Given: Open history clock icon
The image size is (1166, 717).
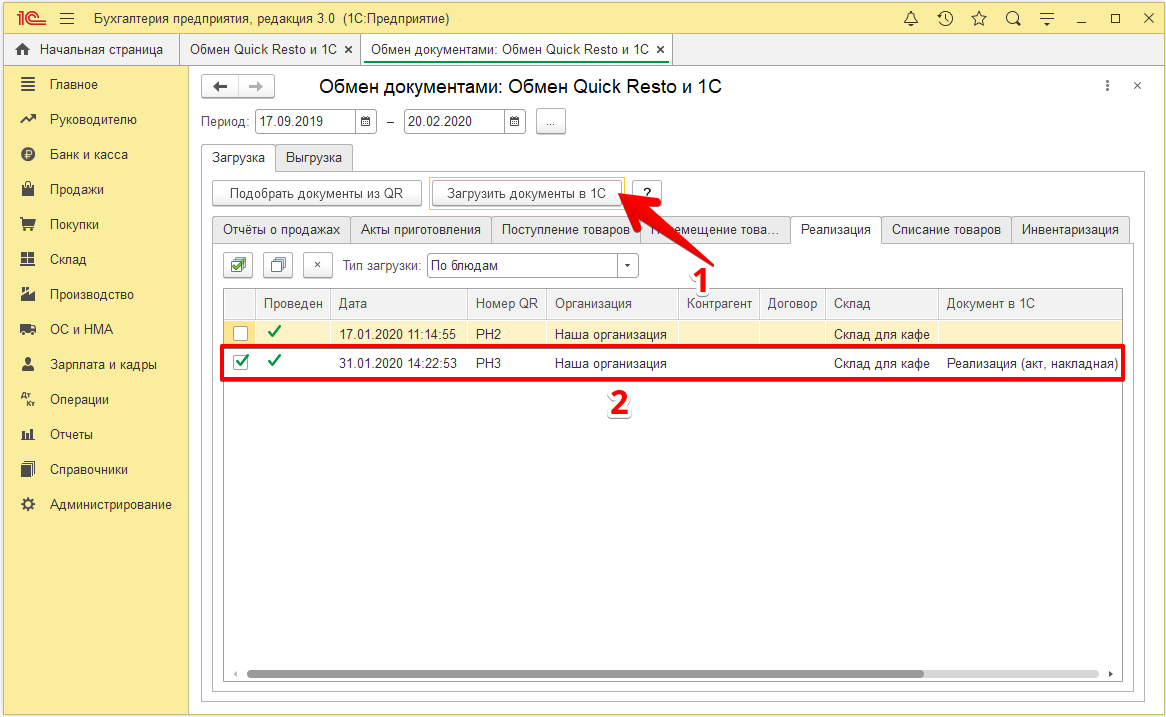Looking at the screenshot, I should (945, 19).
